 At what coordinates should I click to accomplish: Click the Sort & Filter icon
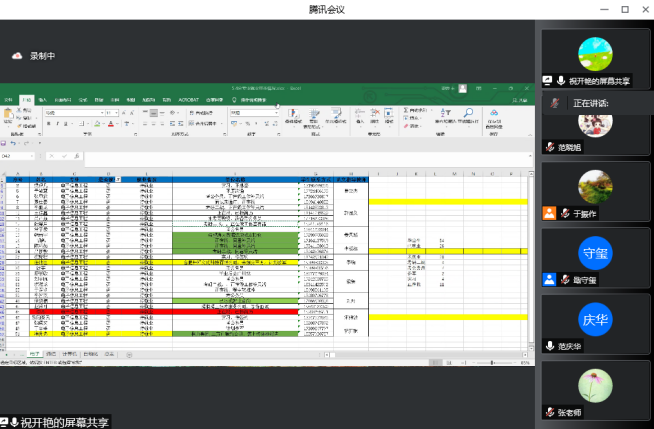click(x=444, y=115)
